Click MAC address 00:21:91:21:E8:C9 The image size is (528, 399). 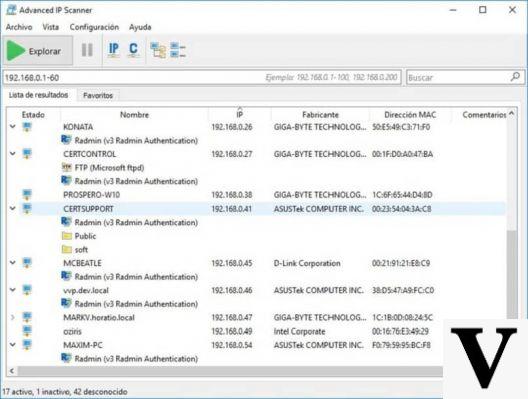pyautogui.click(x=401, y=263)
